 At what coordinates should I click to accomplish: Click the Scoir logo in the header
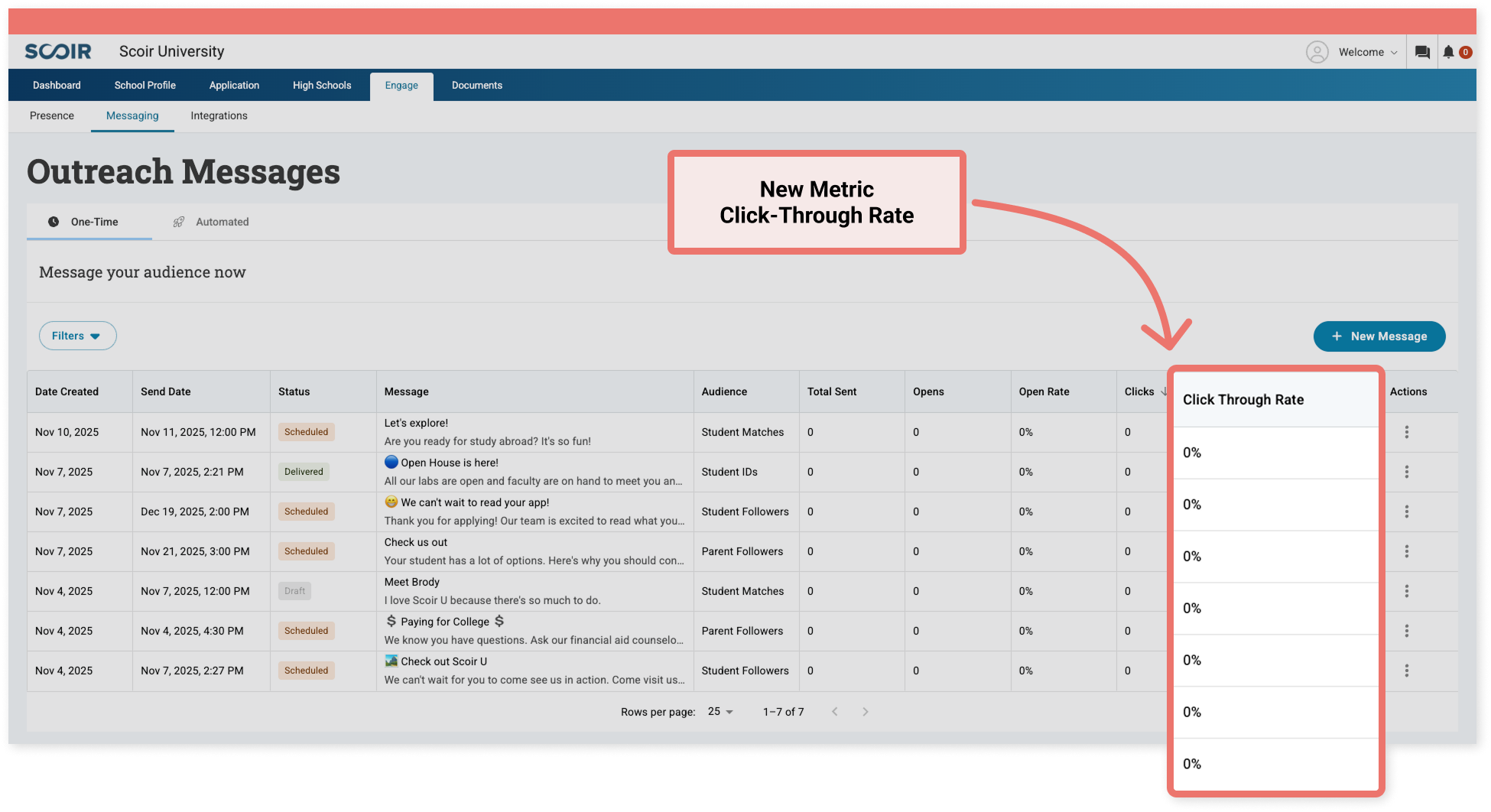click(x=57, y=51)
